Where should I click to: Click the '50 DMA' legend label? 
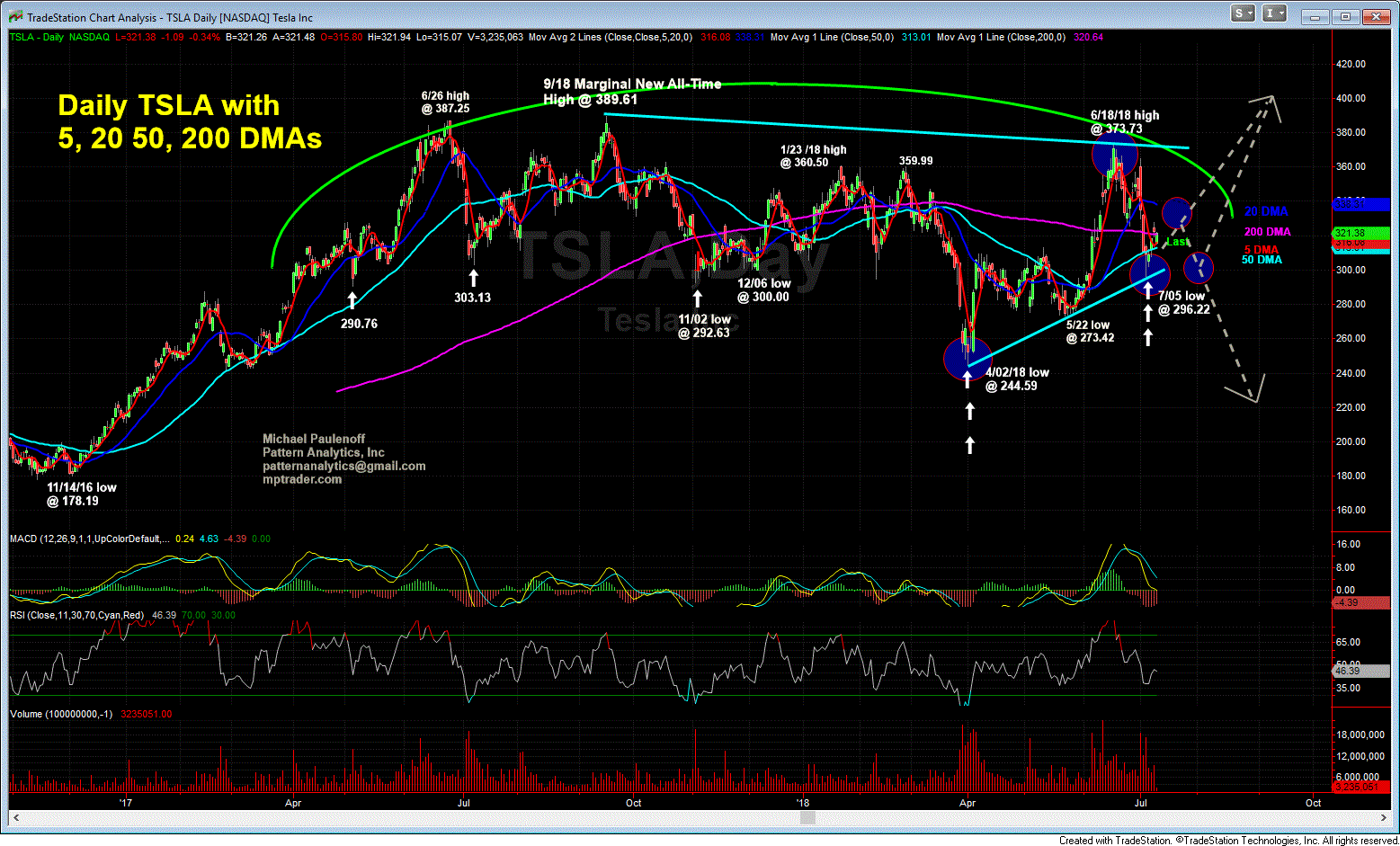(1262, 260)
